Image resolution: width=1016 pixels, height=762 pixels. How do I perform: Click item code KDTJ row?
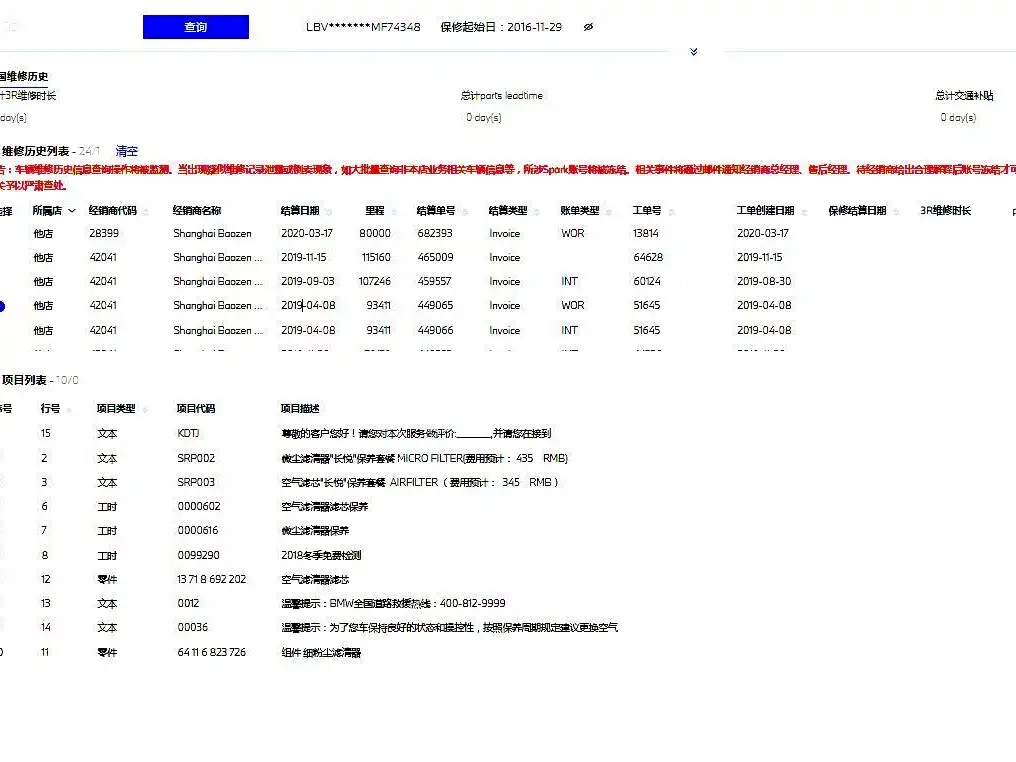tap(189, 433)
